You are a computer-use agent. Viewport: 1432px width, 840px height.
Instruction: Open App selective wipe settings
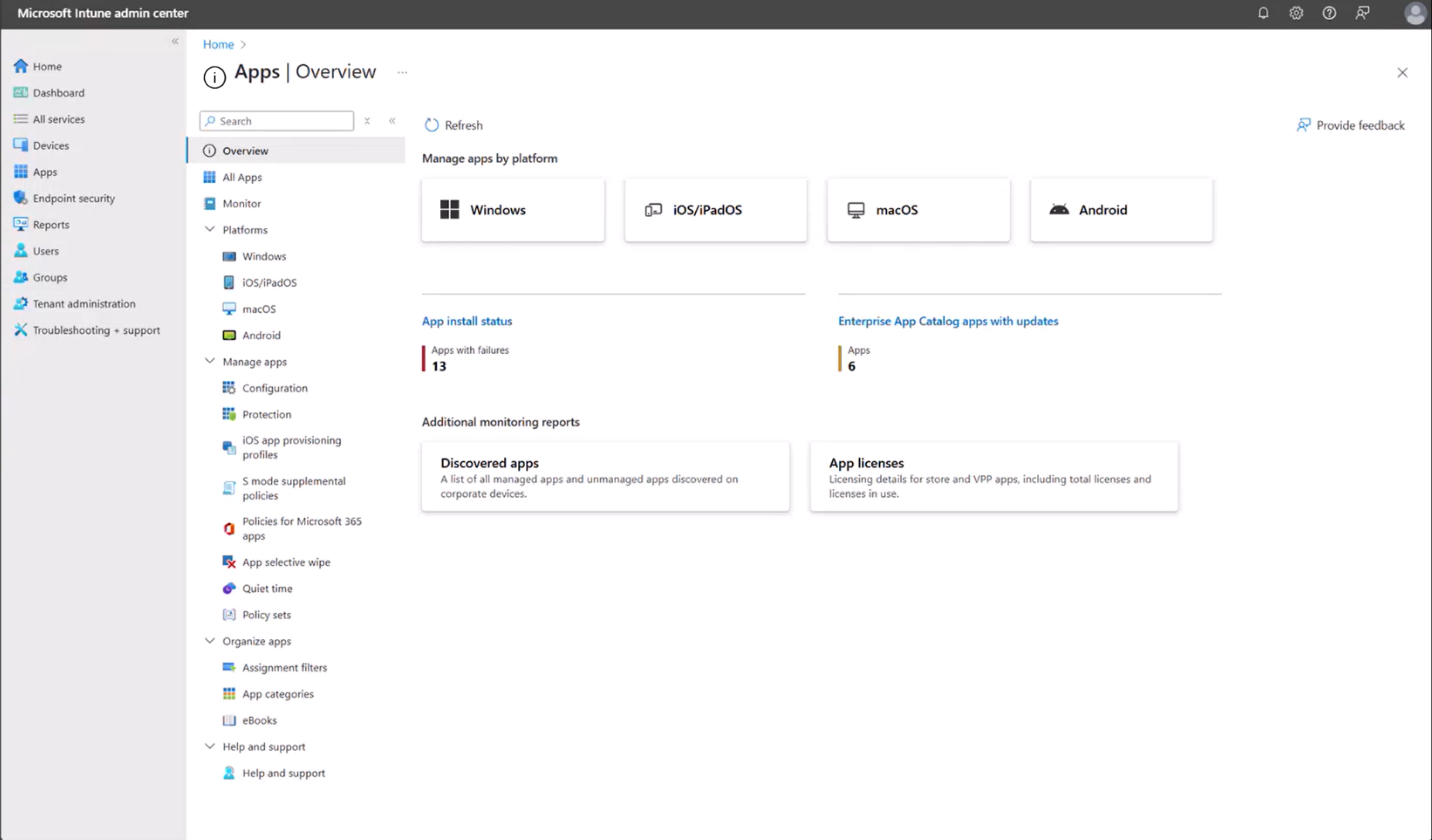[x=286, y=562]
